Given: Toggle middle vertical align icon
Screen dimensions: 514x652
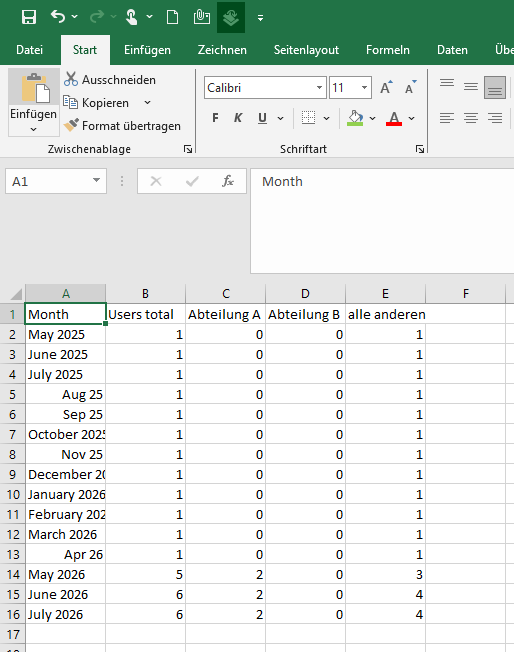Looking at the screenshot, I should (471, 87).
